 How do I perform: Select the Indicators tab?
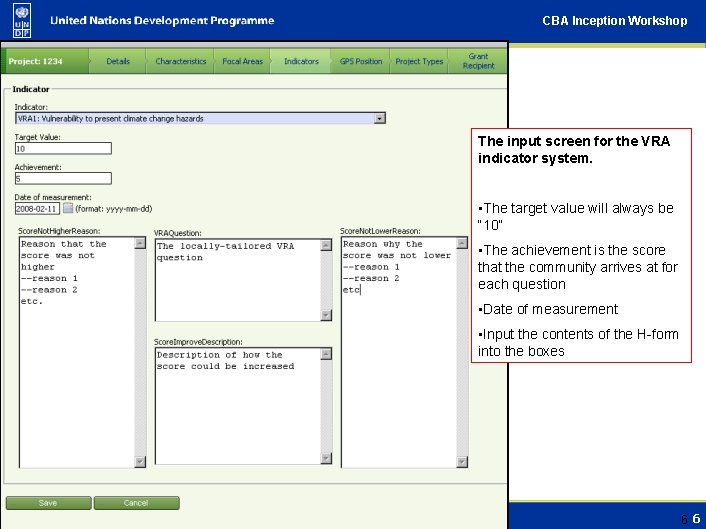pyautogui.click(x=301, y=61)
